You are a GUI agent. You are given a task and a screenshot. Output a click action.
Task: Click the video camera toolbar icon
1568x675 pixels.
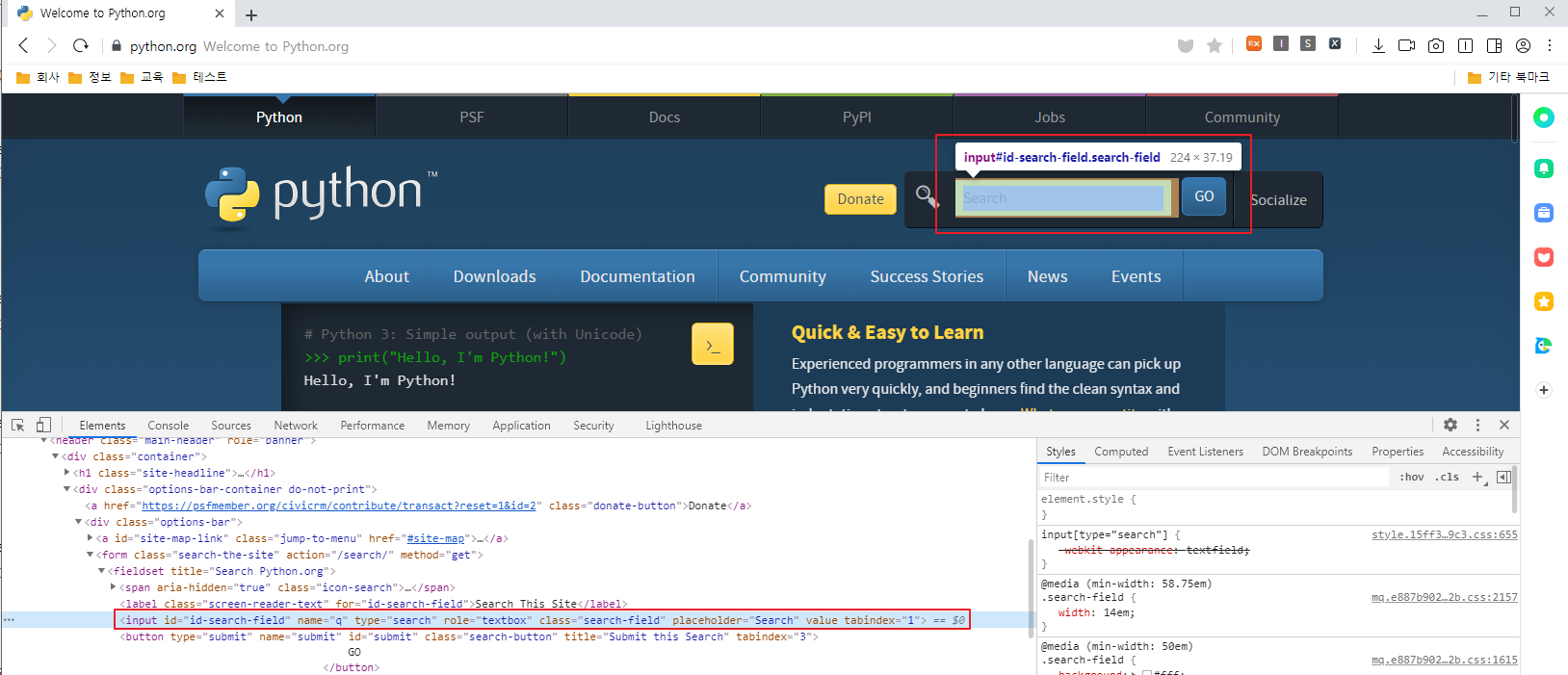1407,45
